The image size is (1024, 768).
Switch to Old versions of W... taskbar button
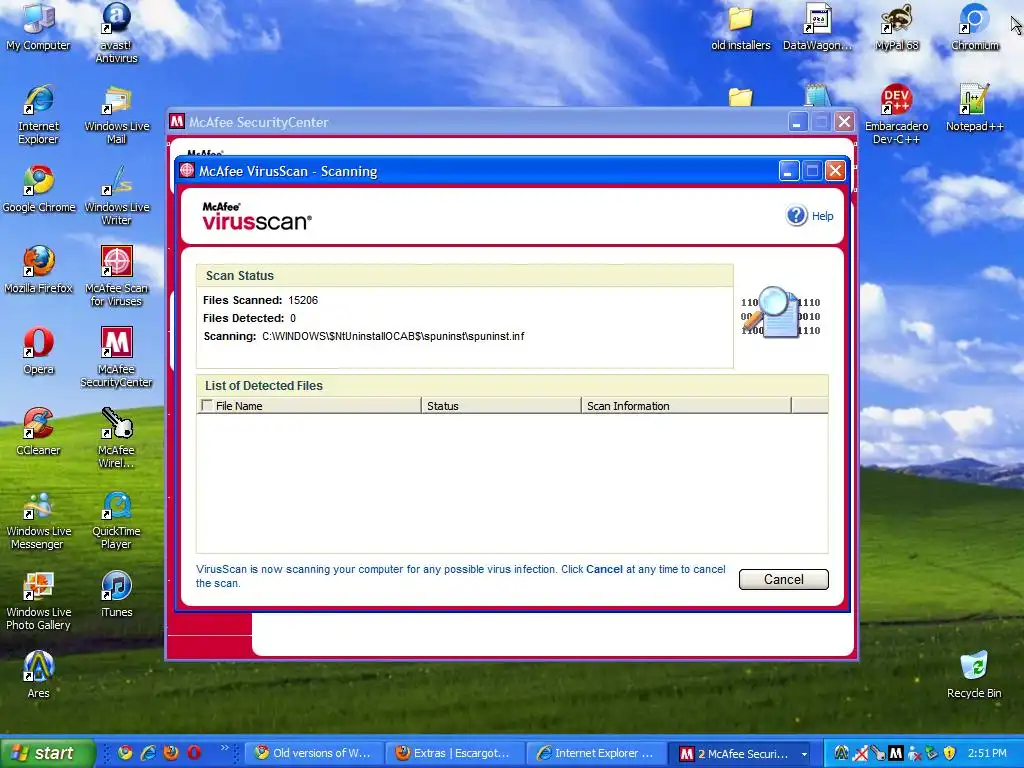point(314,753)
